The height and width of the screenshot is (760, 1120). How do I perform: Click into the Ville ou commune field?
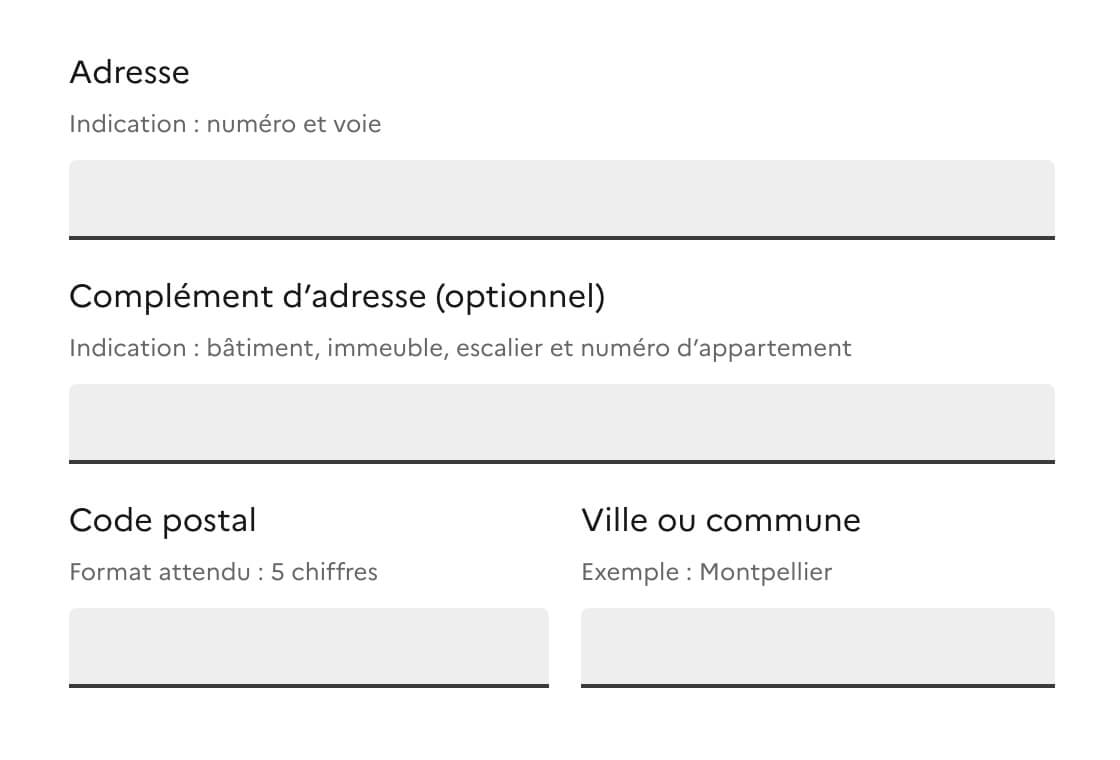[x=817, y=646]
